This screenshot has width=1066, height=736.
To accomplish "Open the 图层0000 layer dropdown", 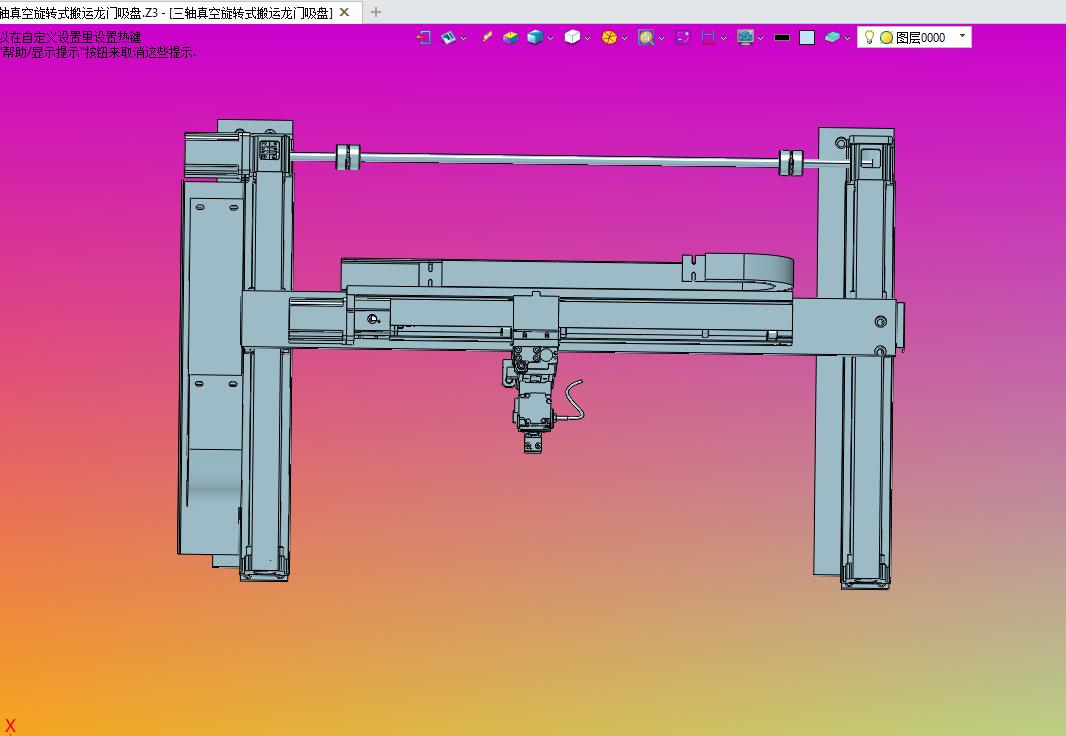I will click(962, 36).
